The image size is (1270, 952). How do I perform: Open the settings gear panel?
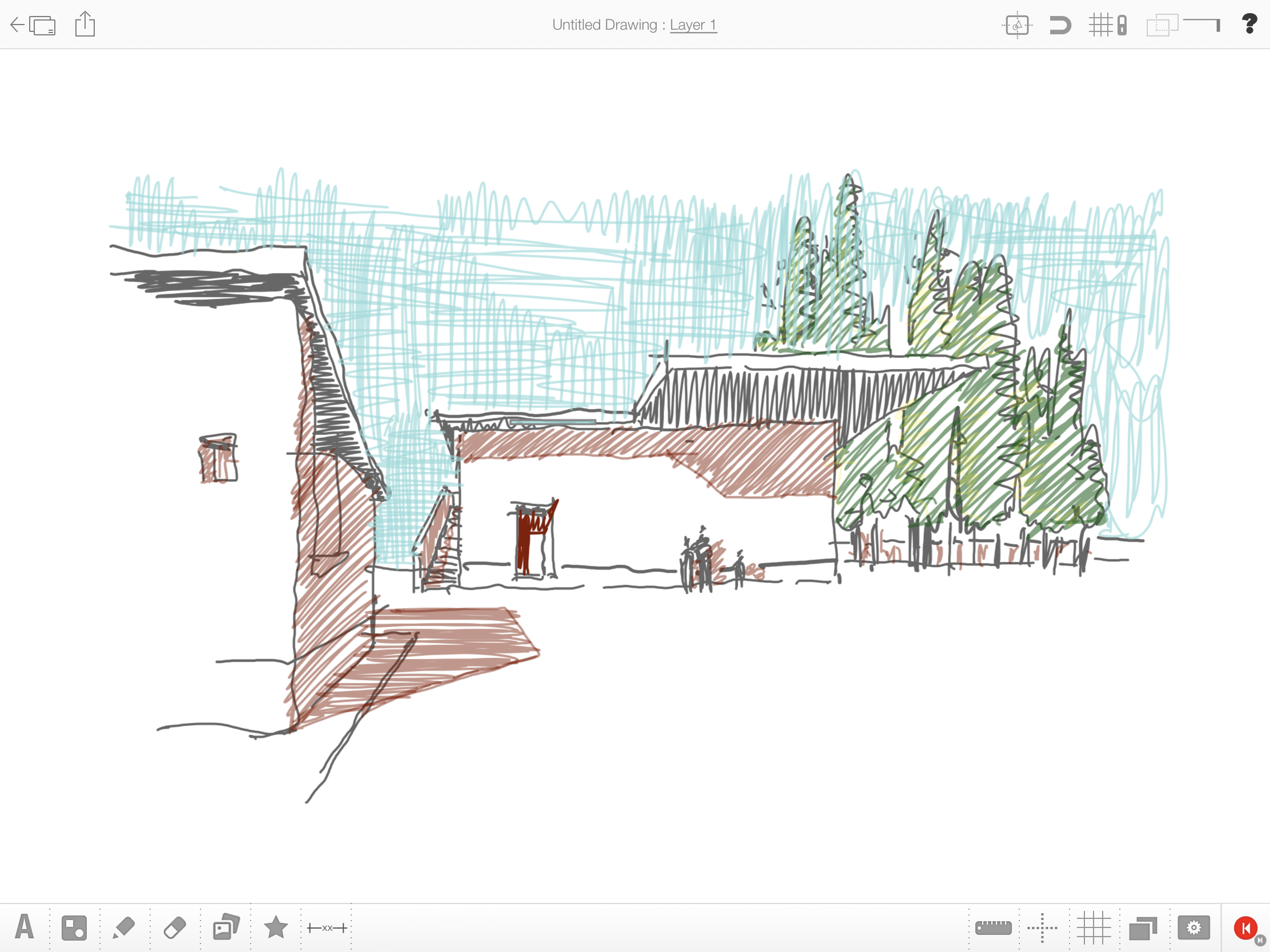[x=1193, y=927]
